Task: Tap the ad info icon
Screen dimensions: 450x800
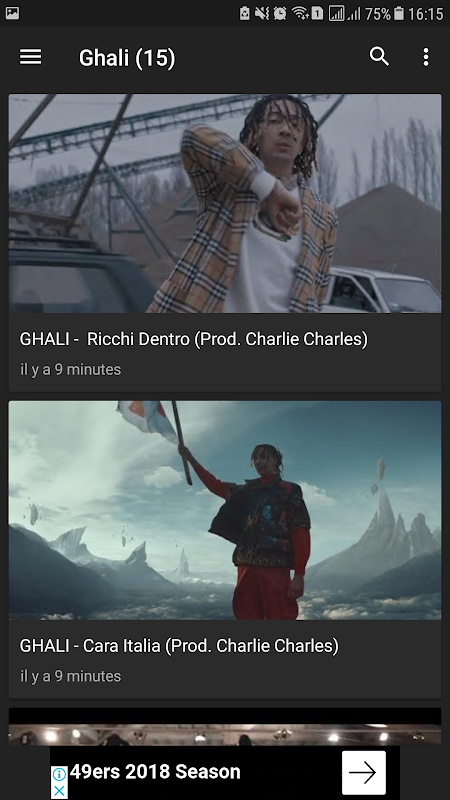Action: tap(60, 774)
